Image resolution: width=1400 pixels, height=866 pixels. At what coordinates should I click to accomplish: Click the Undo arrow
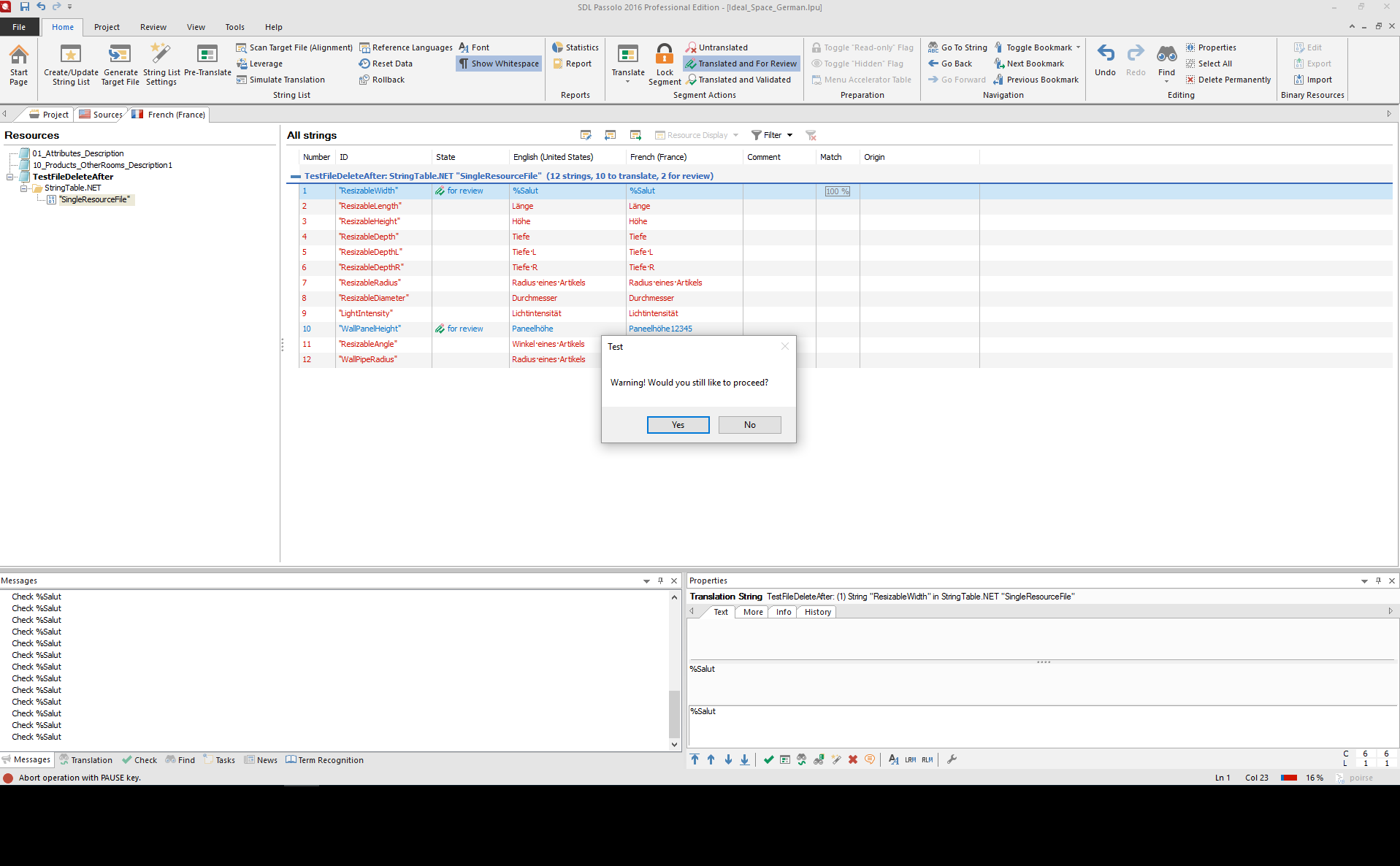click(1105, 60)
